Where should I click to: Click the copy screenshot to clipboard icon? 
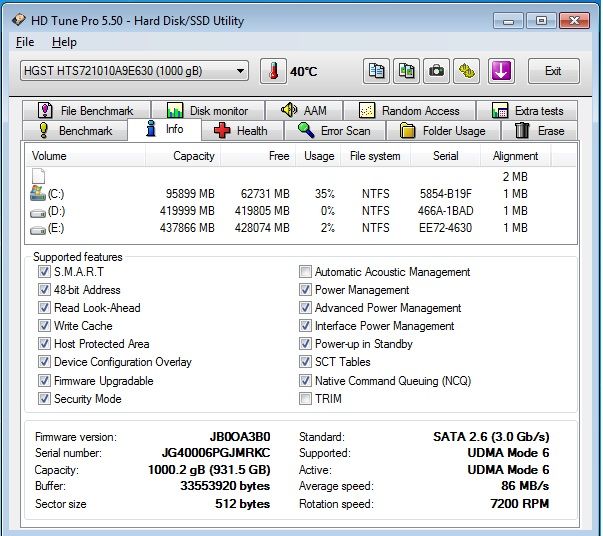coord(406,71)
